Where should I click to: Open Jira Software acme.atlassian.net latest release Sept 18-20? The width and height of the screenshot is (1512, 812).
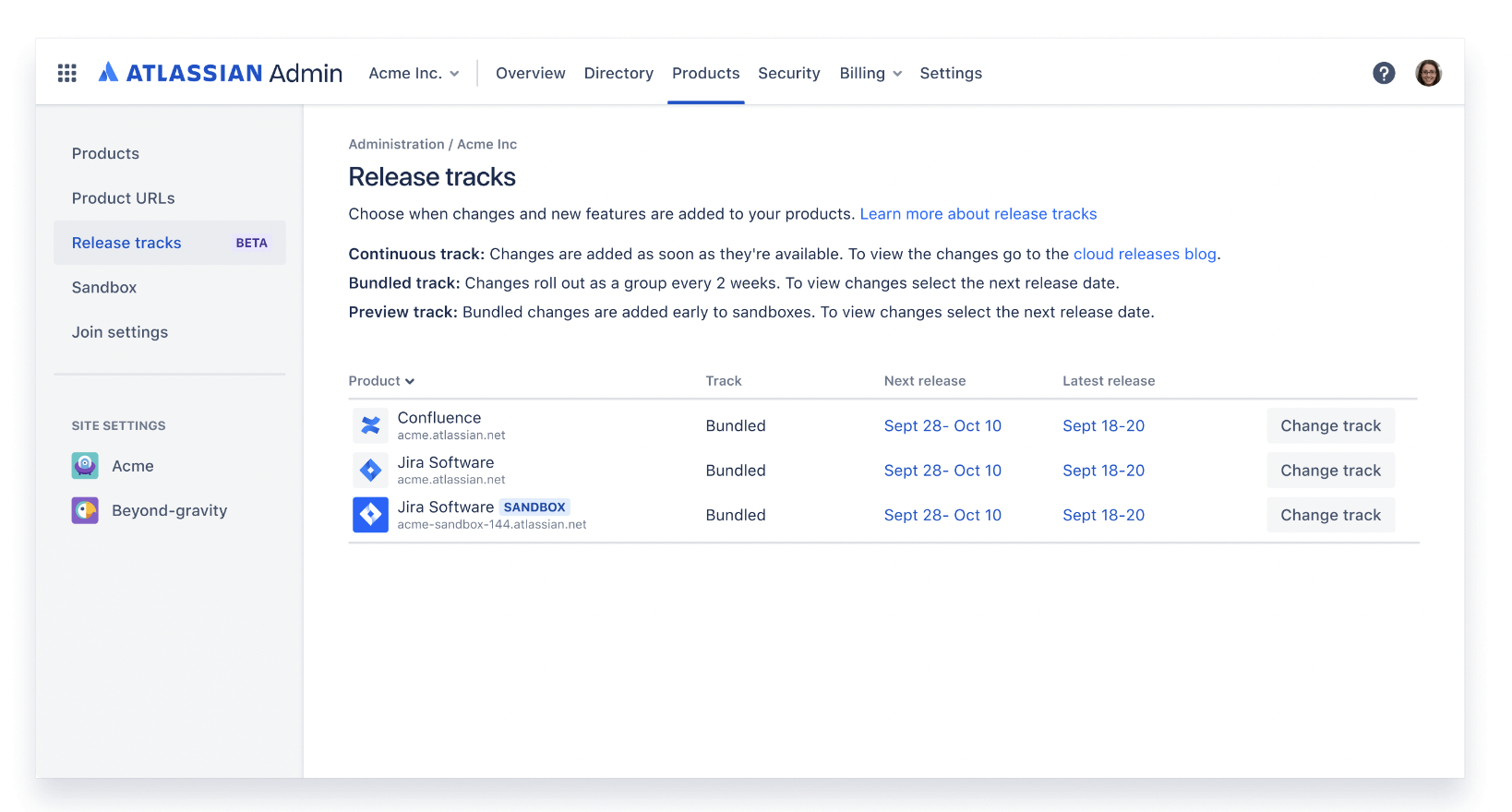point(1103,471)
